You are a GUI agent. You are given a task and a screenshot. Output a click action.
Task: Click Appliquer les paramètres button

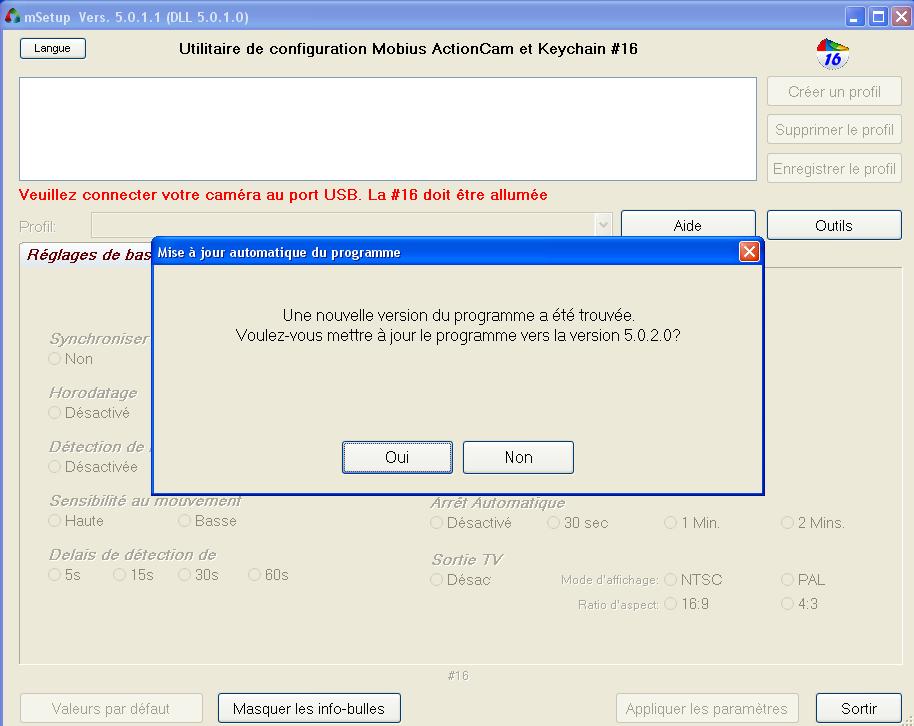pyautogui.click(x=707, y=709)
